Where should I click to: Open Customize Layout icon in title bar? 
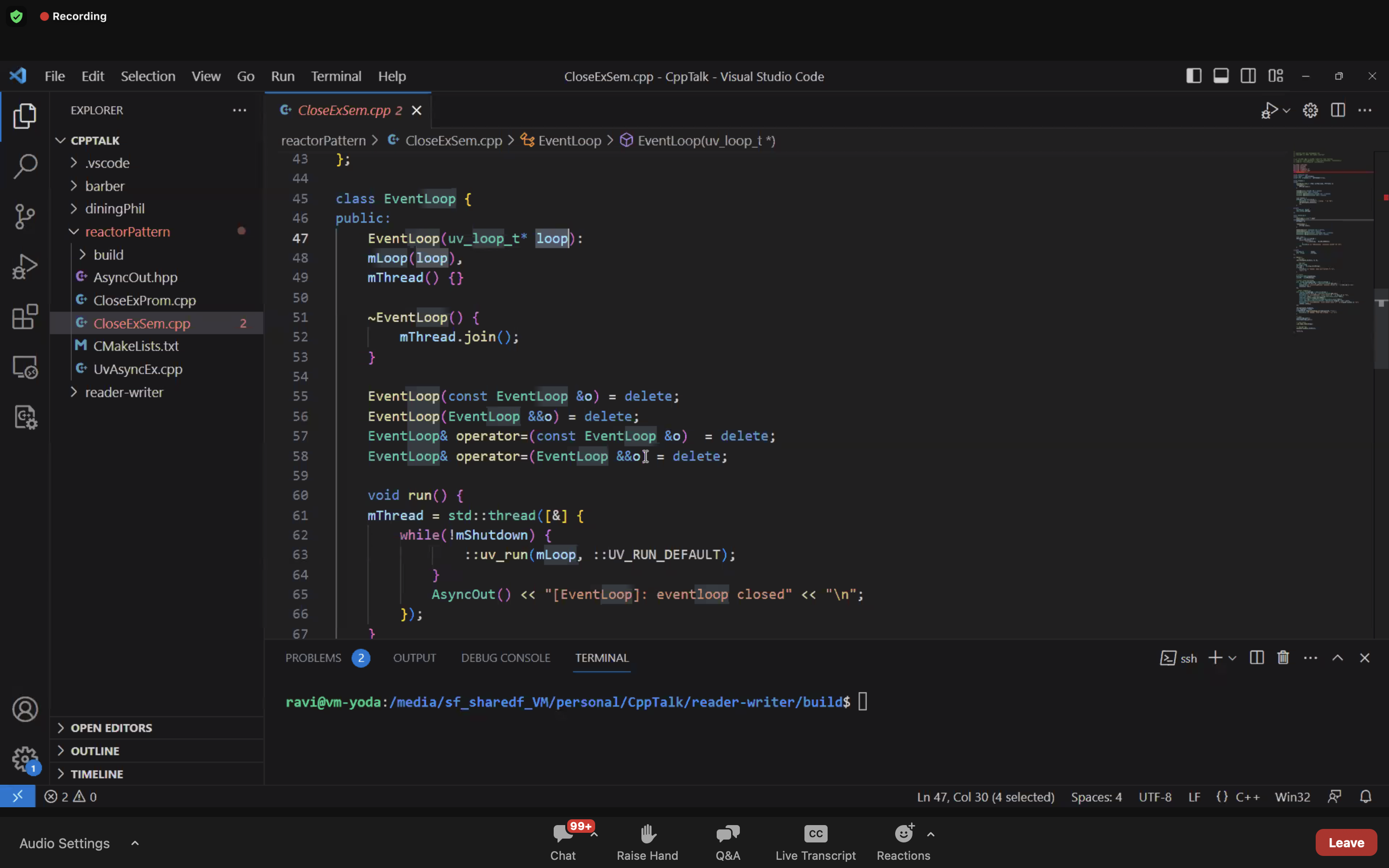point(1275,76)
